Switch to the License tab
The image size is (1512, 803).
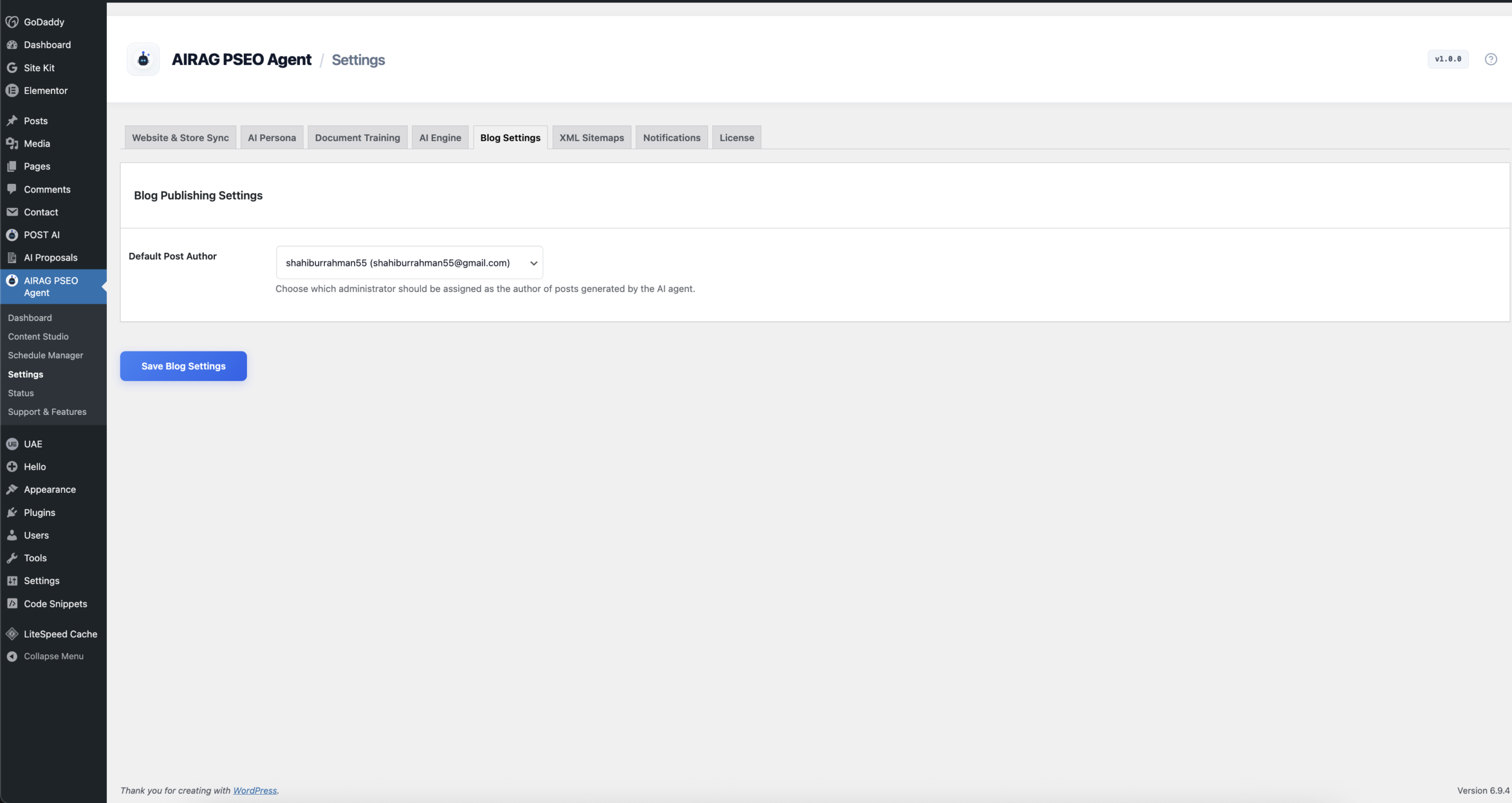(x=737, y=138)
